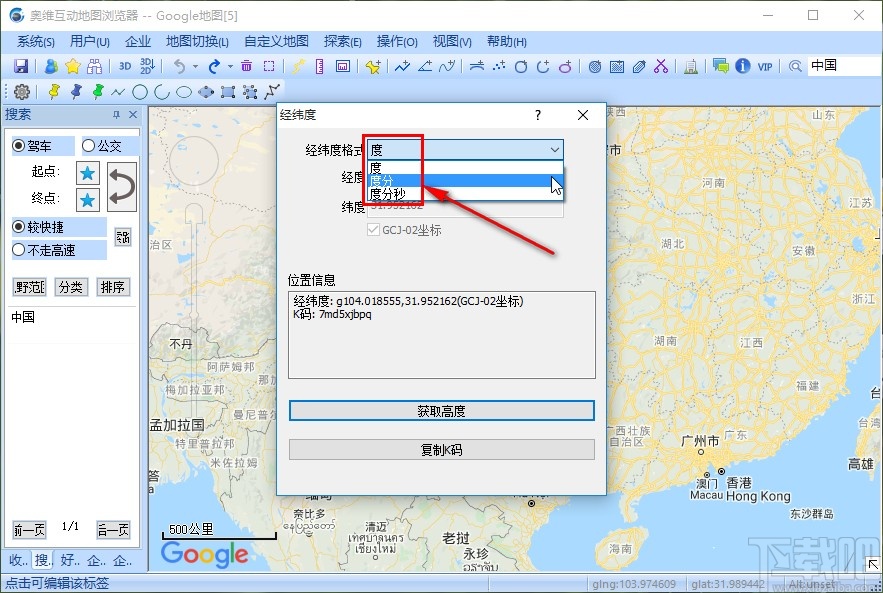
Task: Open the 经纬度格式 dropdown
Action: point(556,148)
